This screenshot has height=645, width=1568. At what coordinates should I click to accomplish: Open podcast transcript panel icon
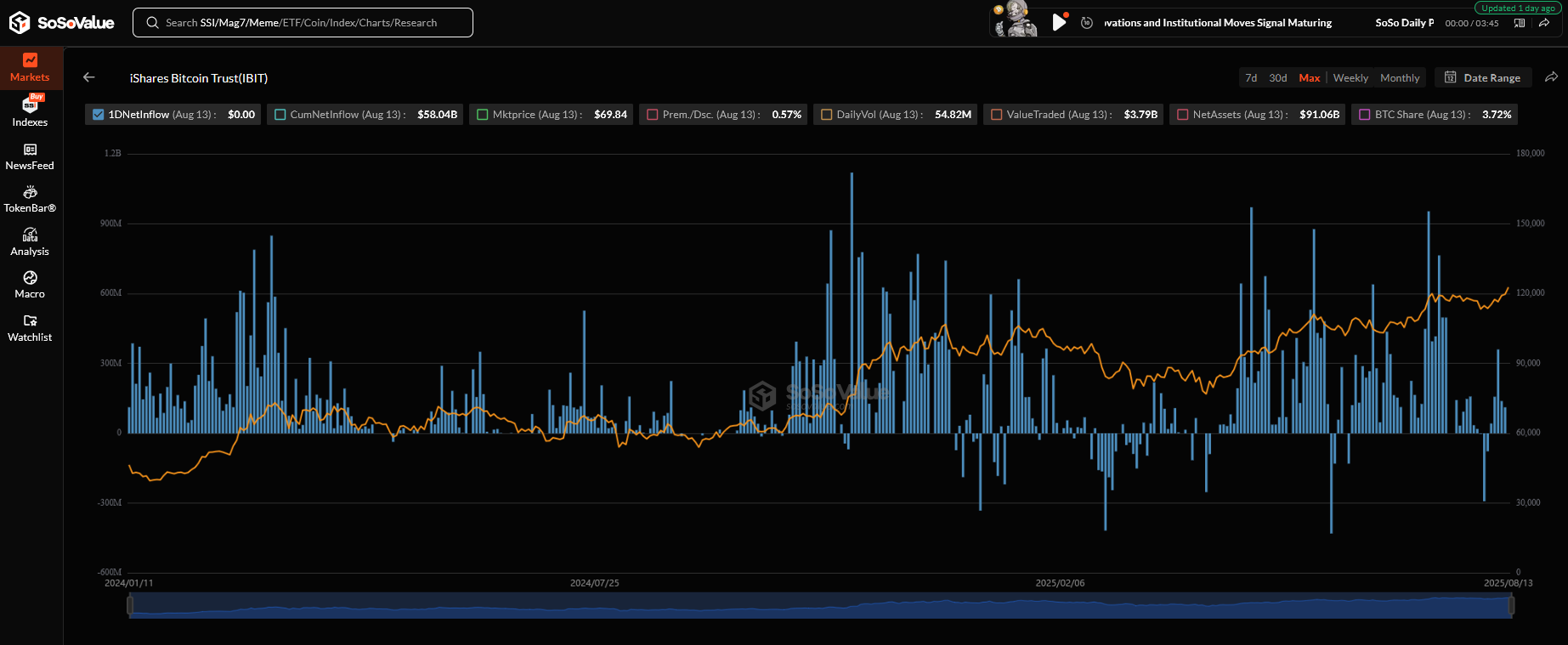pyautogui.click(x=1520, y=23)
